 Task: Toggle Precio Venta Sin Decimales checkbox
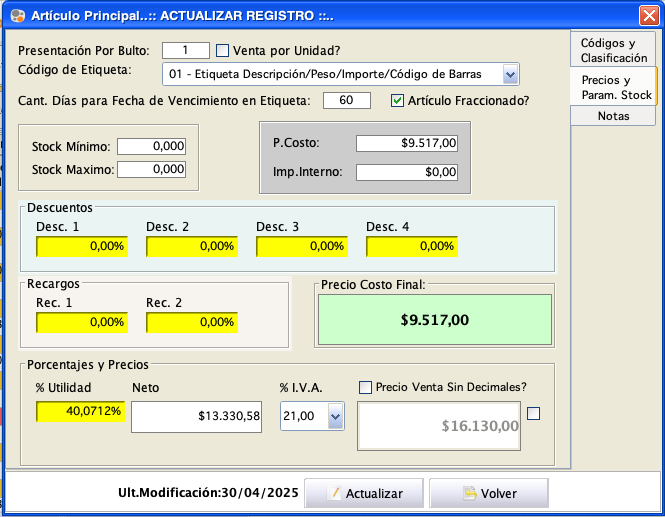click(x=365, y=387)
